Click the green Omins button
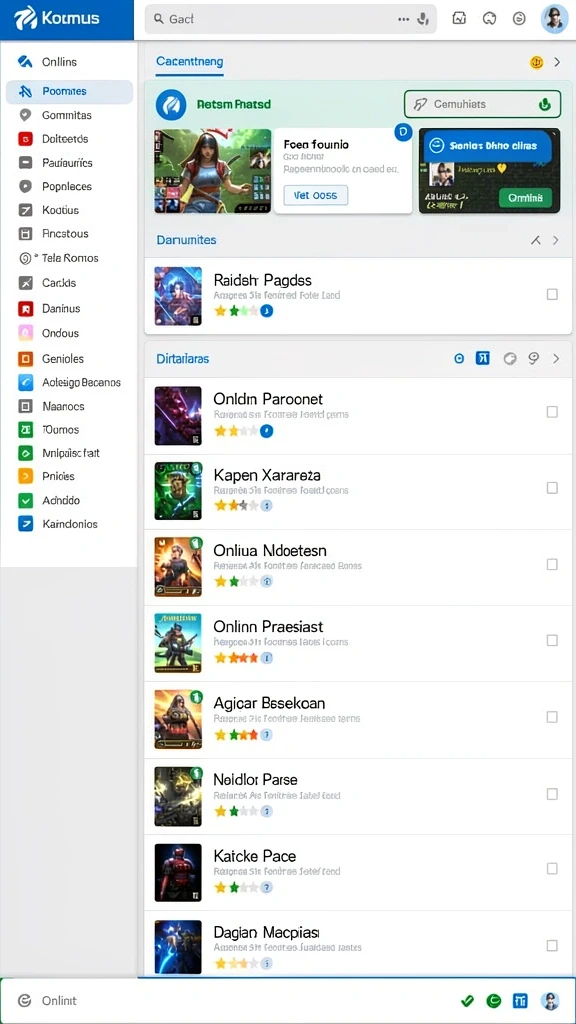Image resolution: width=576 pixels, height=1024 pixels. click(526, 198)
